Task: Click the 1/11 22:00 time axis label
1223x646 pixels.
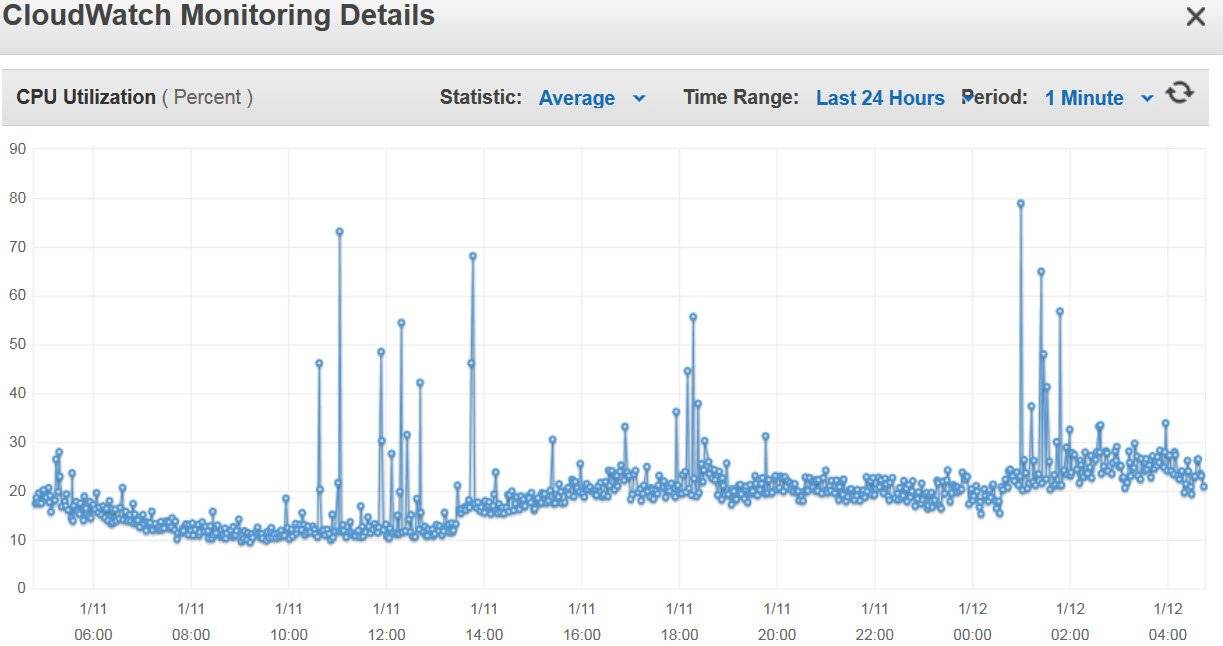Action: [x=875, y=621]
